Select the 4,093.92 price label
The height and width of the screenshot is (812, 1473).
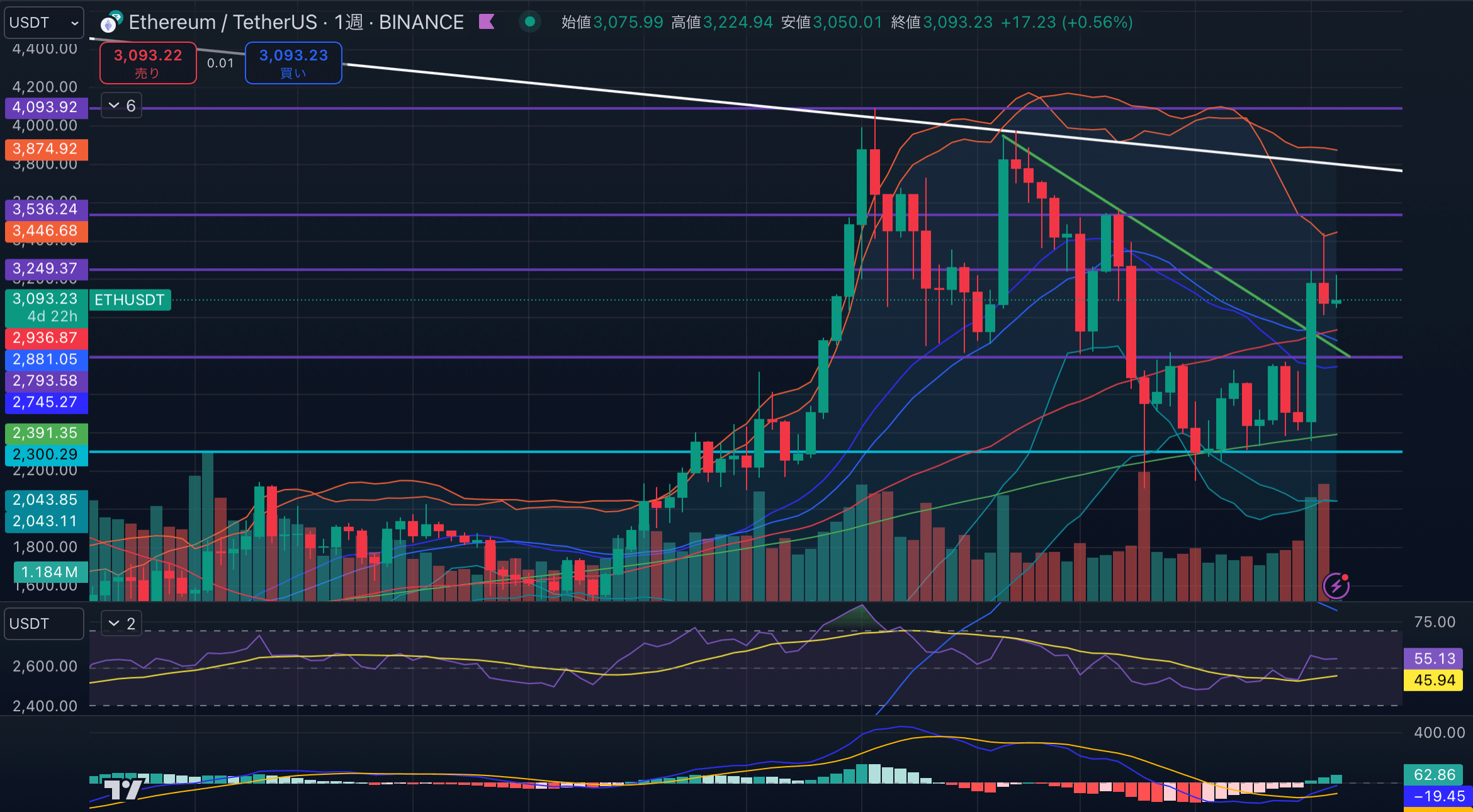click(x=46, y=107)
